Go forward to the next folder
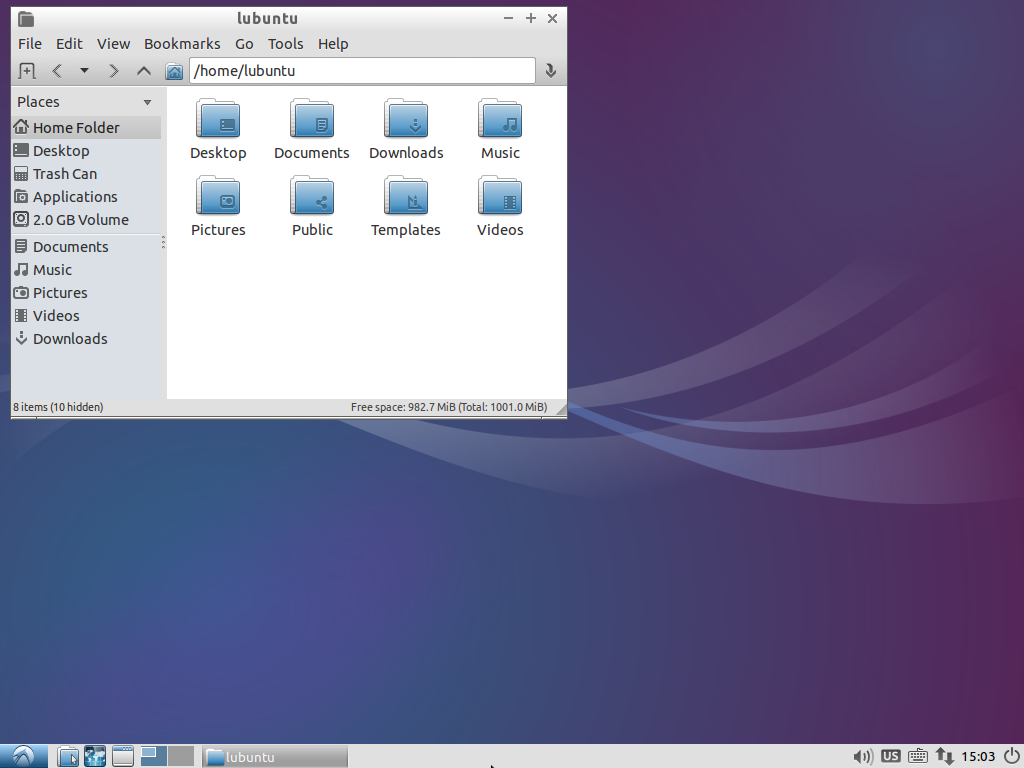Screen dimensions: 1024x768 (114, 71)
